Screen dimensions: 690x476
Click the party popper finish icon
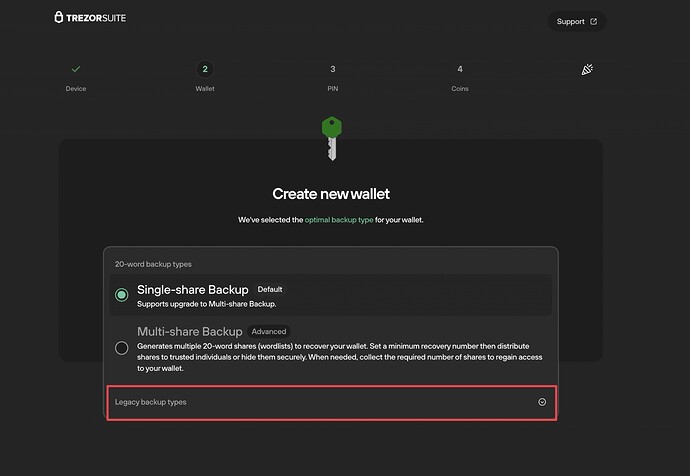pos(587,70)
